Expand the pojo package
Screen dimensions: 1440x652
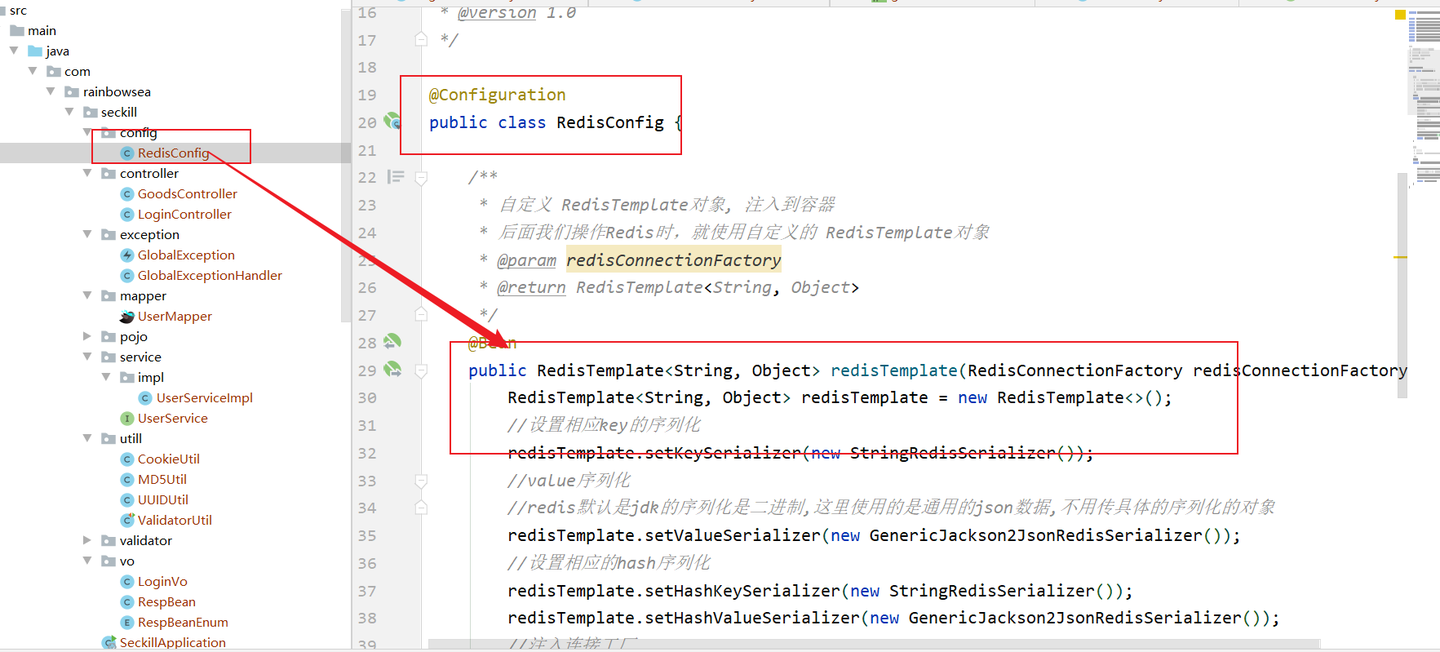click(86, 336)
